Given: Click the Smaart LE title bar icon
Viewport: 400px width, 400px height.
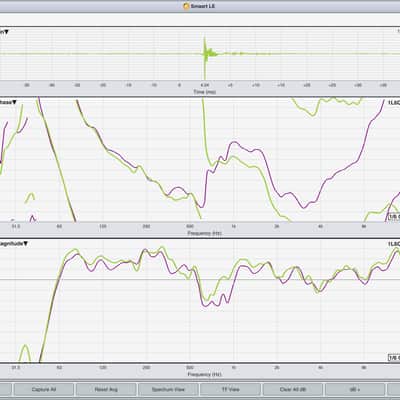Looking at the screenshot, I should tap(186, 6).
